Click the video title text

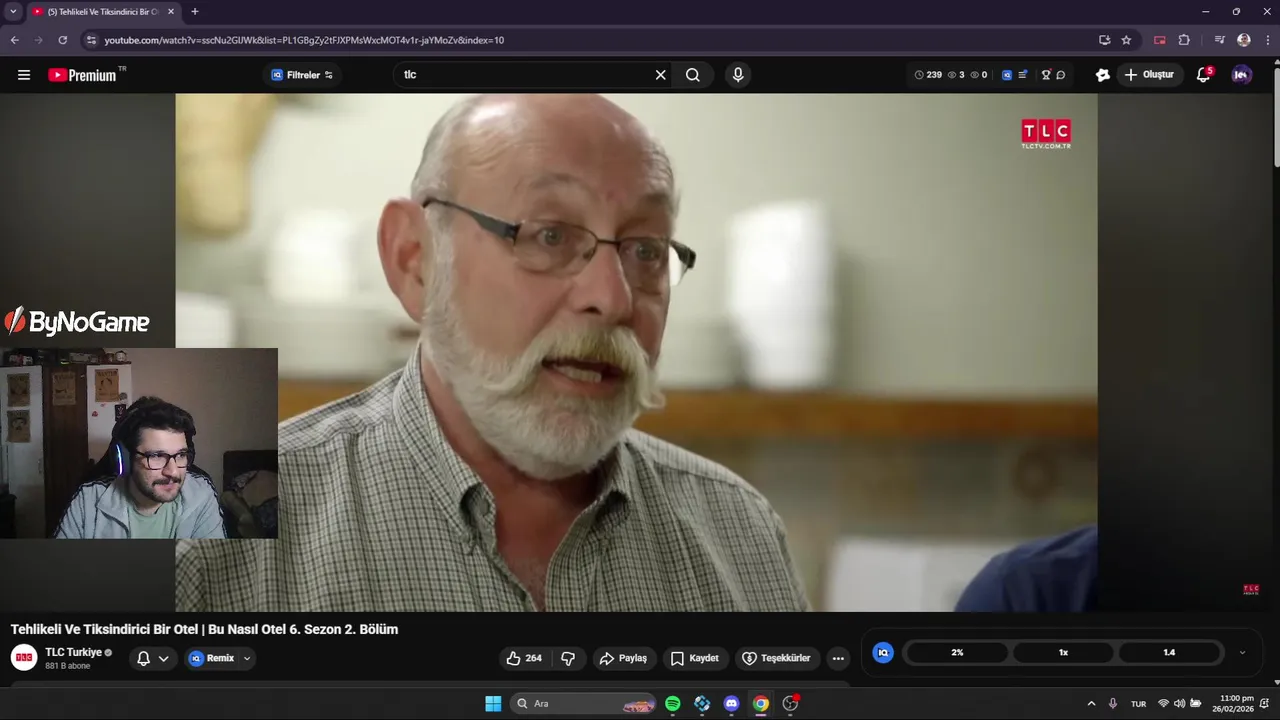[x=204, y=629]
